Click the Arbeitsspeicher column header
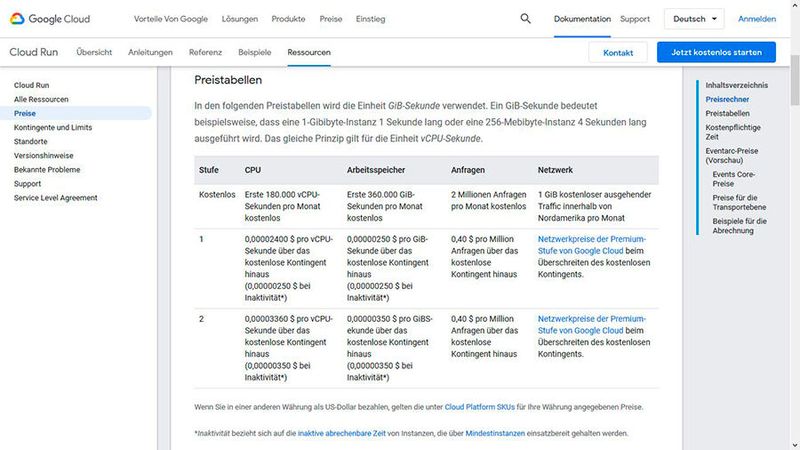The image size is (800, 450). [x=376, y=170]
